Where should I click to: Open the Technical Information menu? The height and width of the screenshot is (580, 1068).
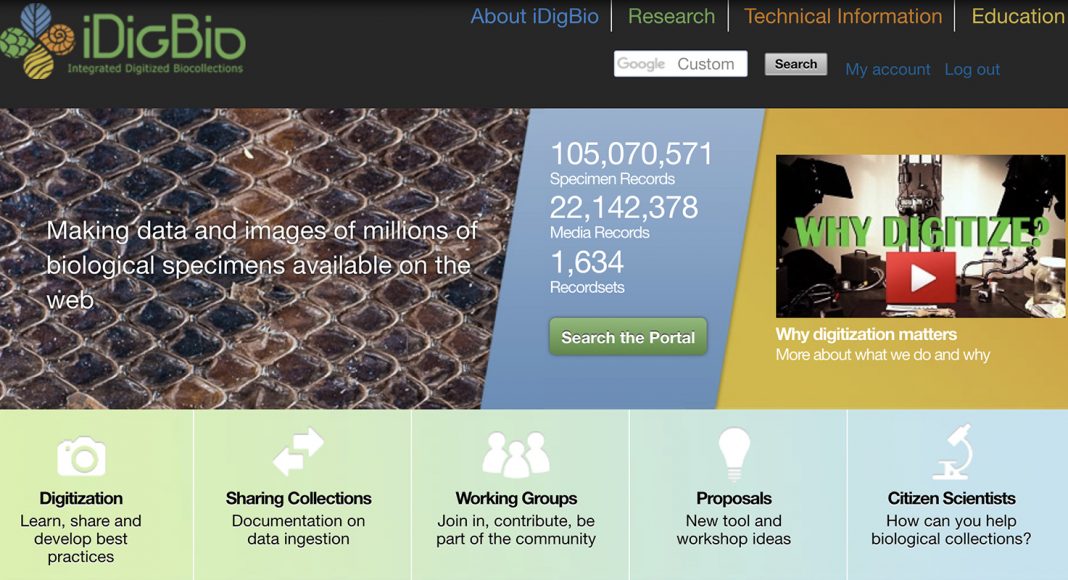pos(843,16)
